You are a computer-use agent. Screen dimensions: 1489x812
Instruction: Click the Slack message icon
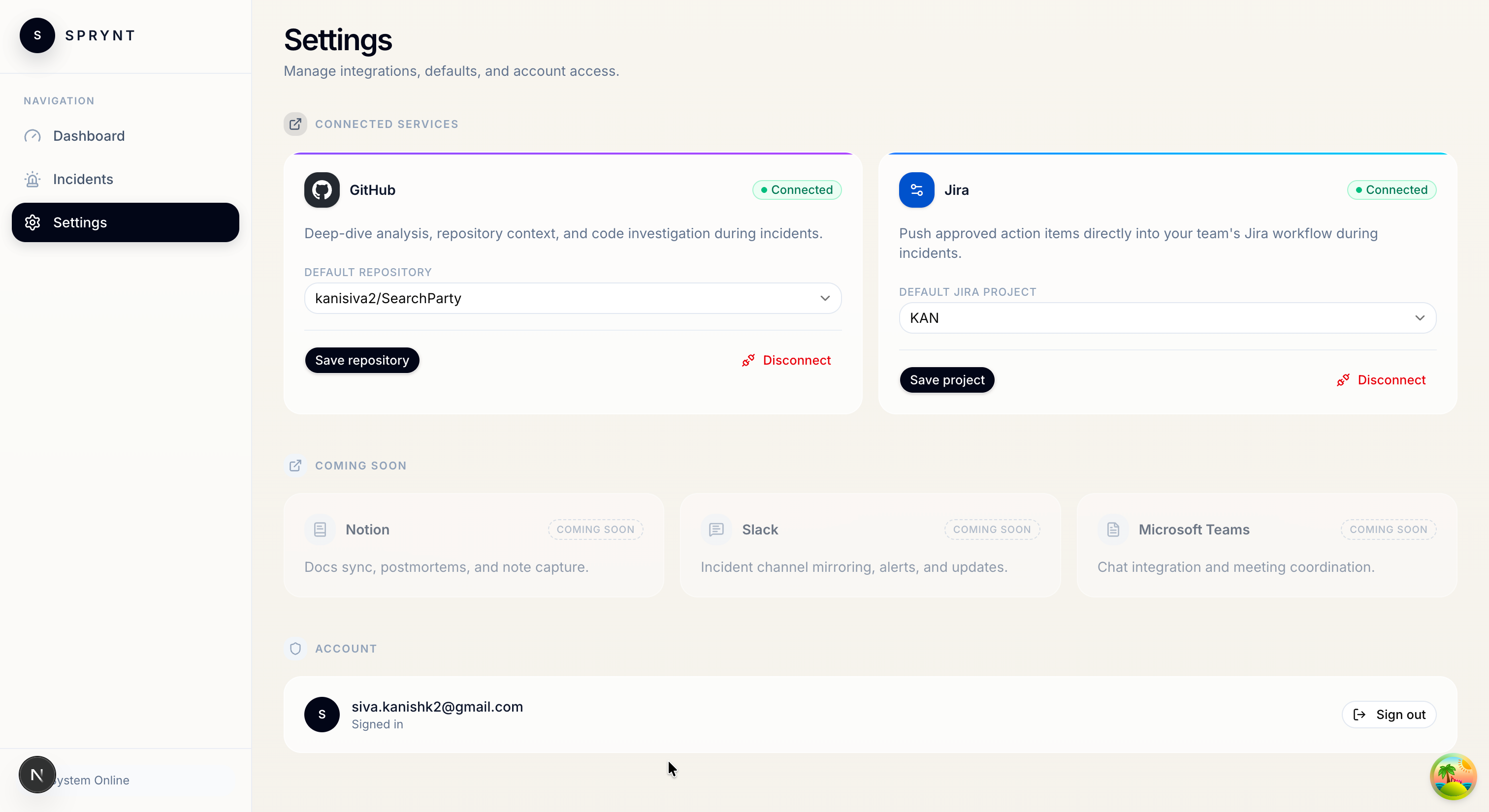pos(716,530)
